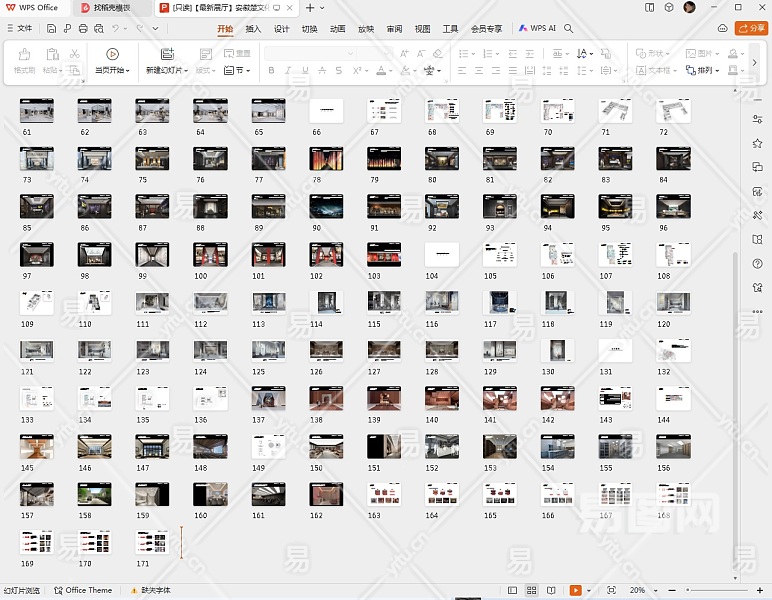The height and width of the screenshot is (600, 772).
Task: Toggle slide sorter view in status bar
Action: pos(532,591)
